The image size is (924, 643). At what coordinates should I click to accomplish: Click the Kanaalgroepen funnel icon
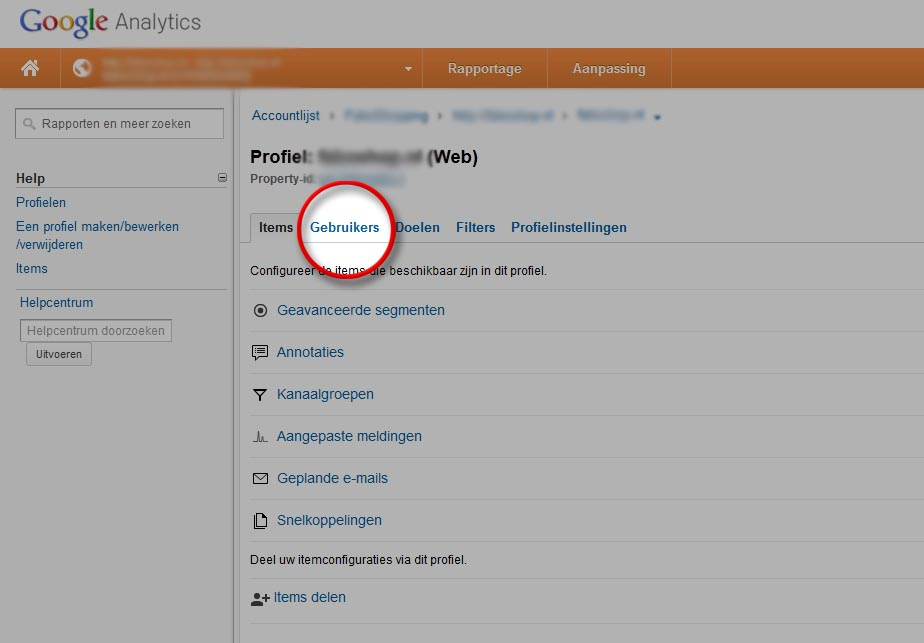pyautogui.click(x=260, y=395)
